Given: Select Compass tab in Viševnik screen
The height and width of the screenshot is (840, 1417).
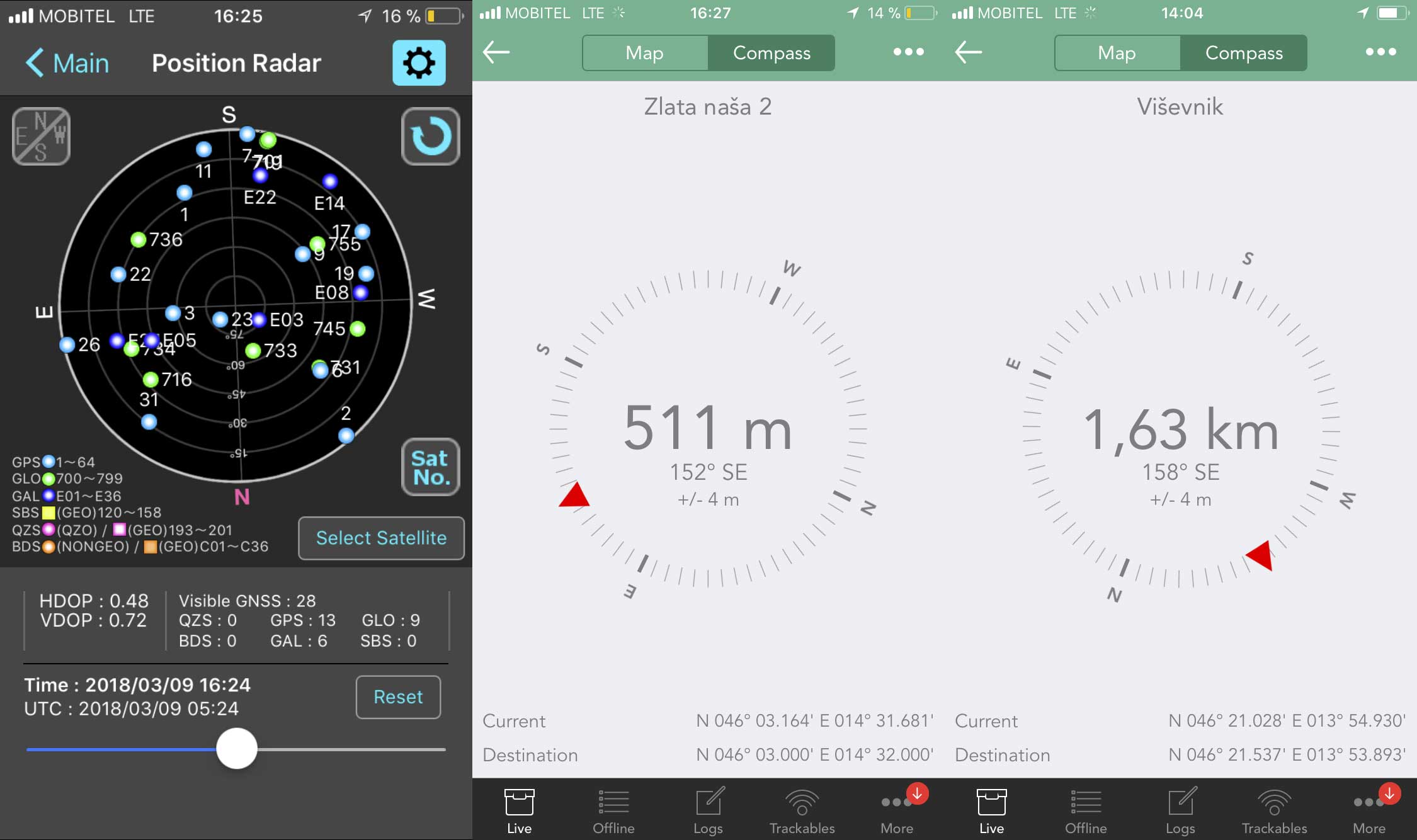Looking at the screenshot, I should [x=1244, y=53].
